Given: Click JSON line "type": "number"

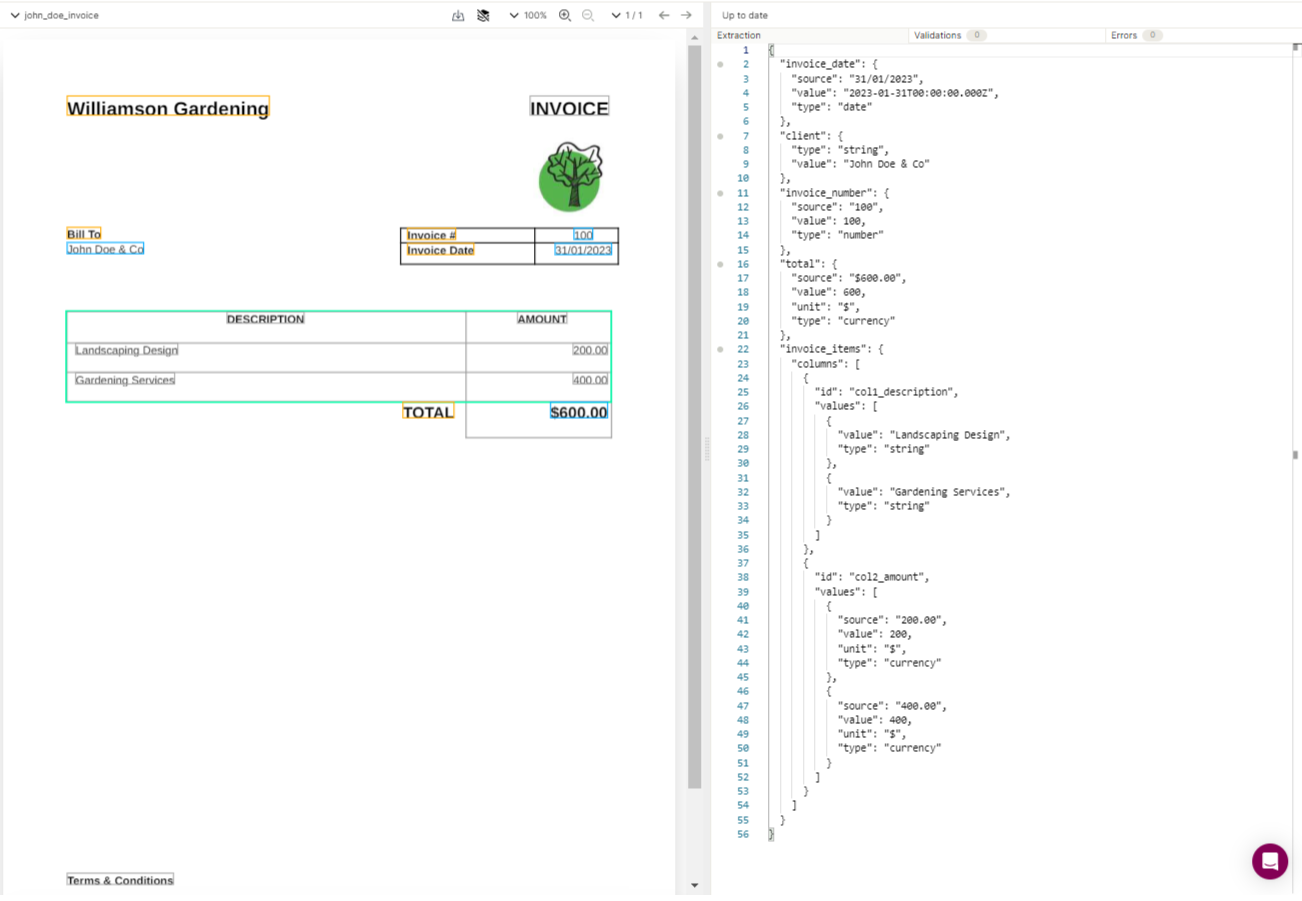Looking at the screenshot, I should click(x=837, y=235).
